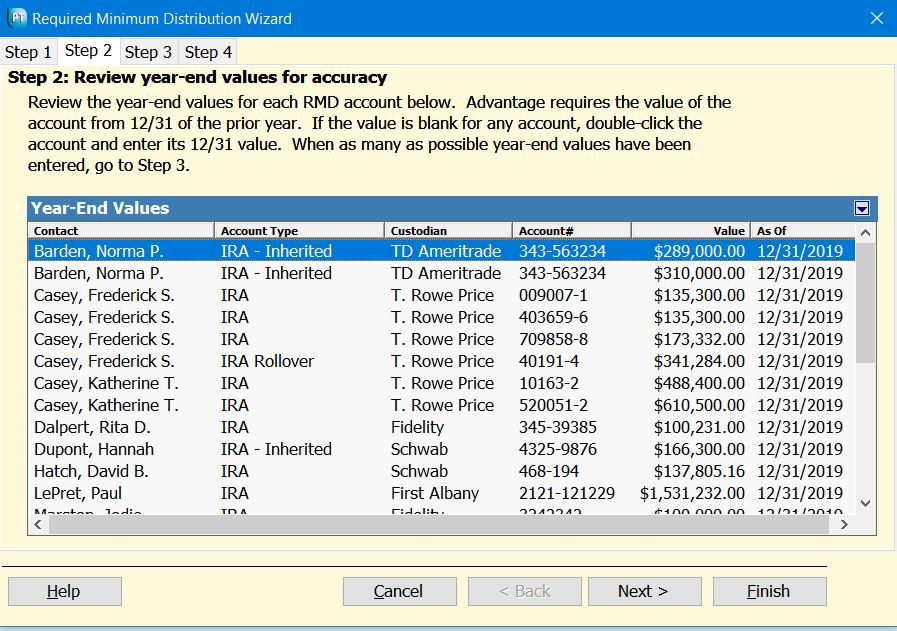Image resolution: width=897 pixels, height=631 pixels.
Task: Cancel the Required Minimum Distribution Wizard
Action: click(399, 591)
